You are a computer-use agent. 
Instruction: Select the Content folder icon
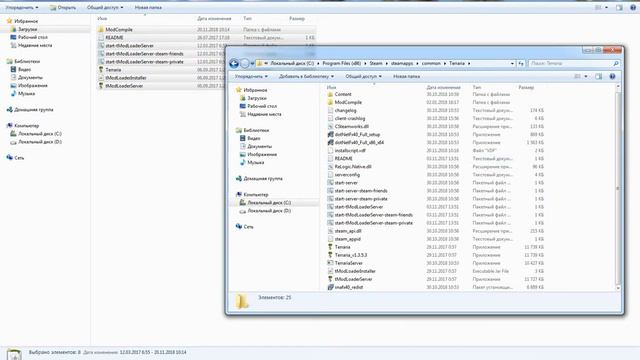coord(330,94)
